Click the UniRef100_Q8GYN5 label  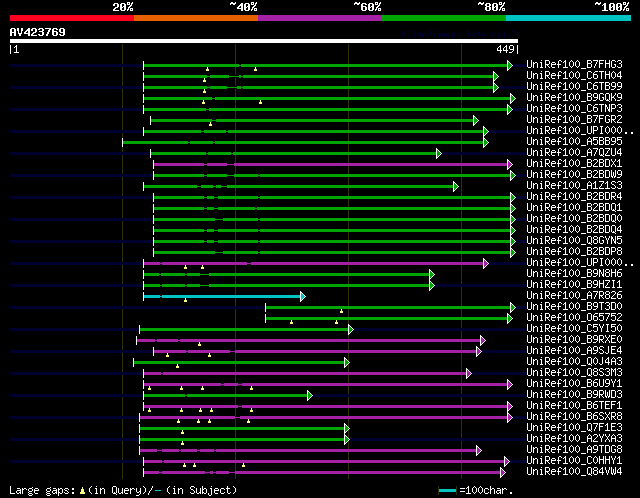[574, 241]
